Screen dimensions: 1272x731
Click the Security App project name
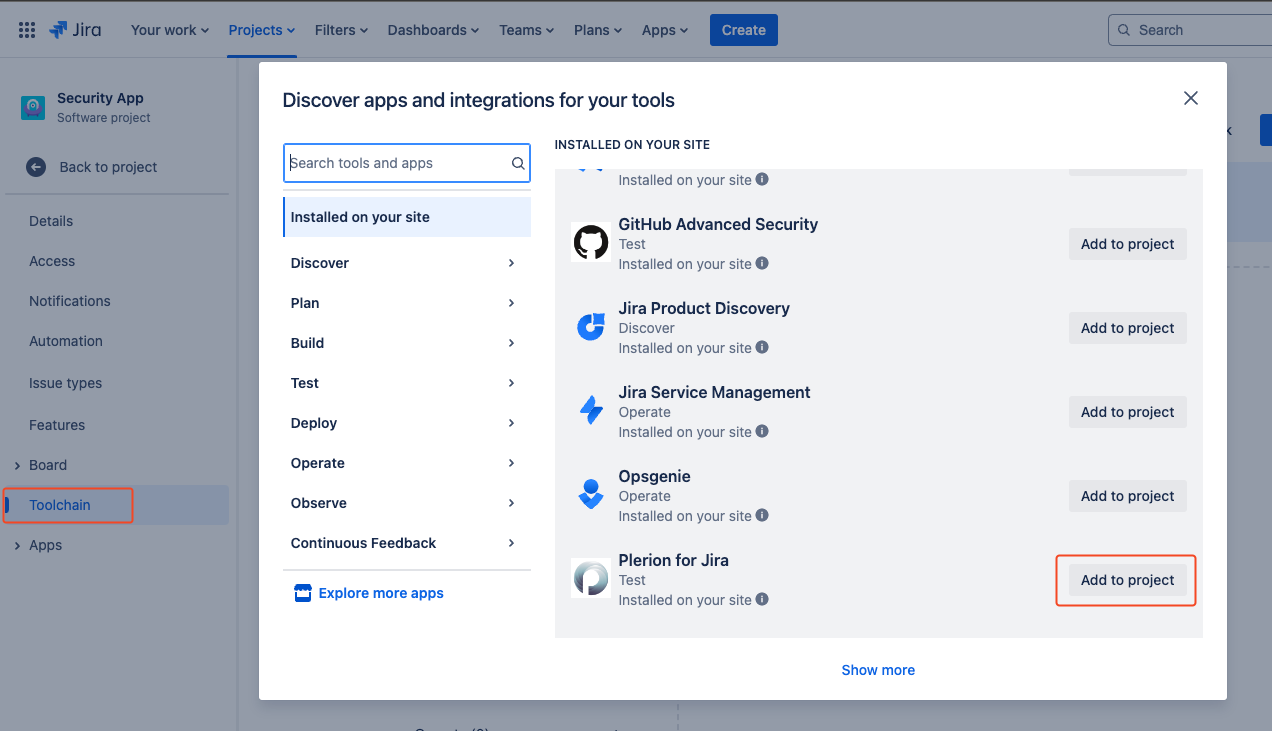pos(100,98)
